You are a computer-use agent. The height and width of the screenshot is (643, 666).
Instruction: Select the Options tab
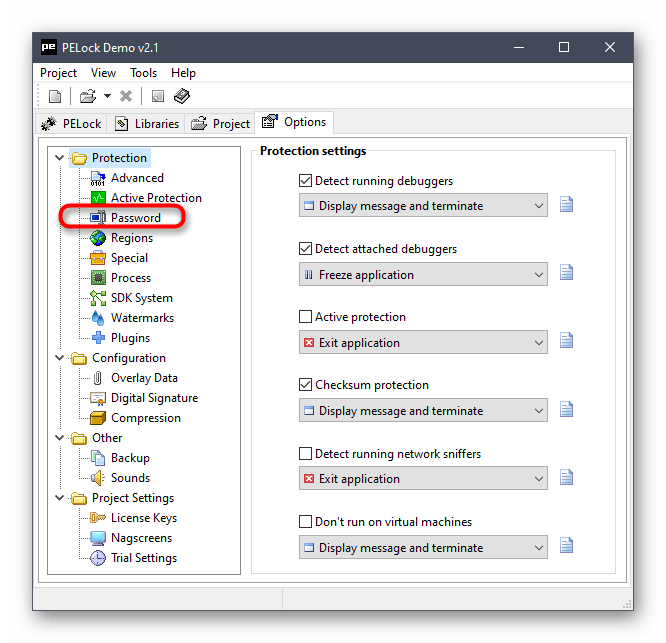pos(294,122)
